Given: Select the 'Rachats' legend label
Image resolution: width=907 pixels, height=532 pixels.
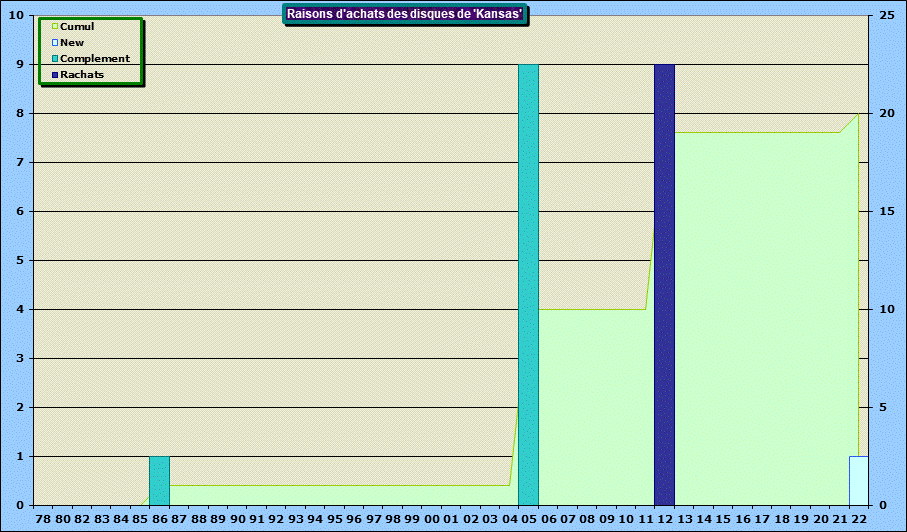Looking at the screenshot, I should [82, 75].
